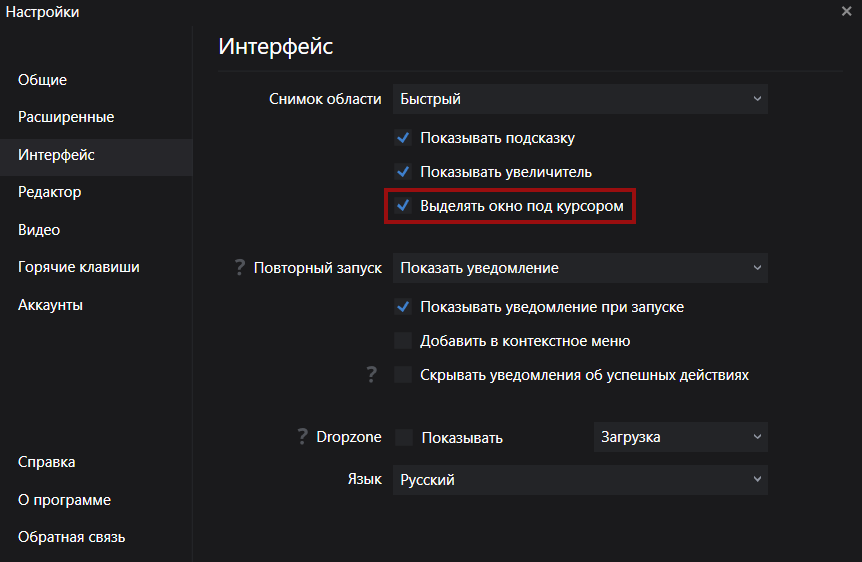Image resolution: width=862 pixels, height=562 pixels.
Task: Toggle Показывать уведомление при запуске checkbox
Action: coord(403,307)
